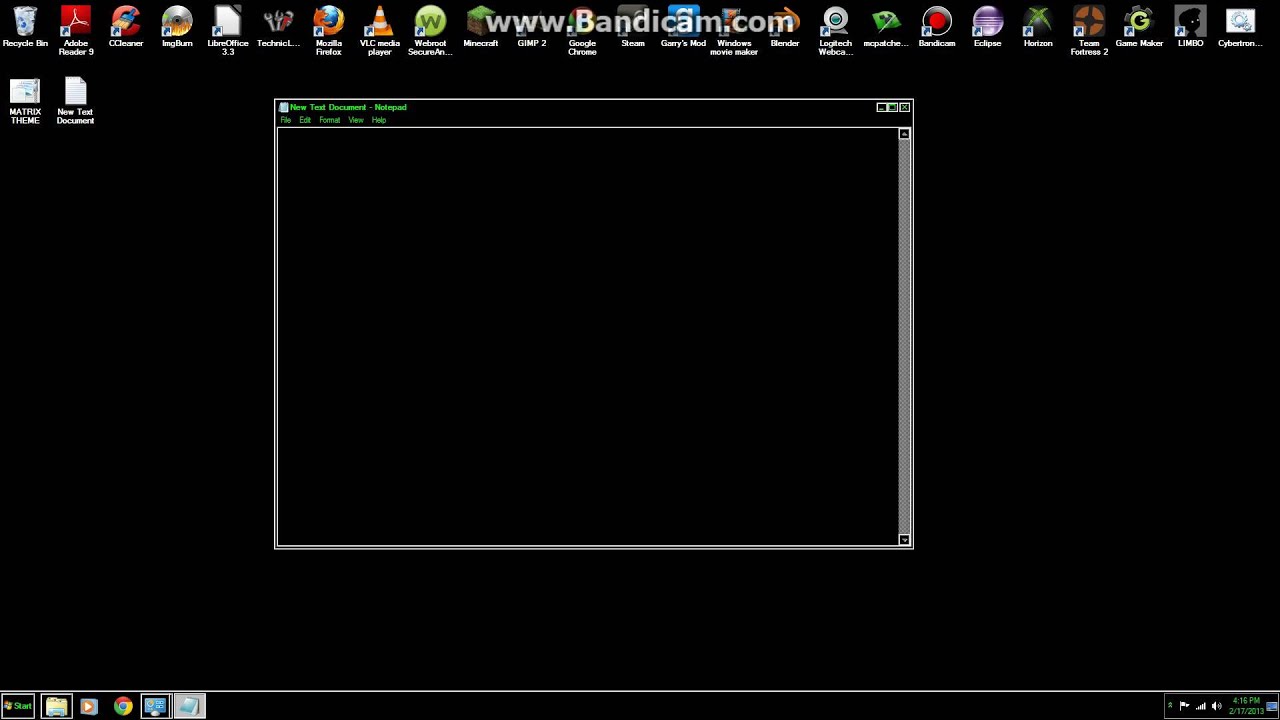This screenshot has width=1280, height=720.
Task: Select the LIMBO desktop icon
Action: point(1190,28)
